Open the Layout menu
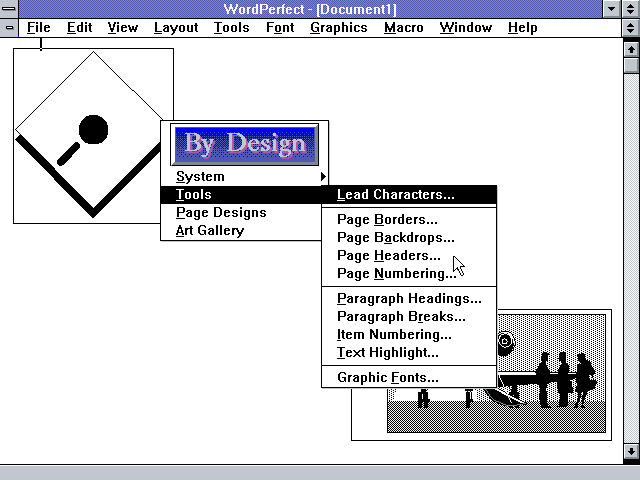640x480 pixels. [176, 28]
